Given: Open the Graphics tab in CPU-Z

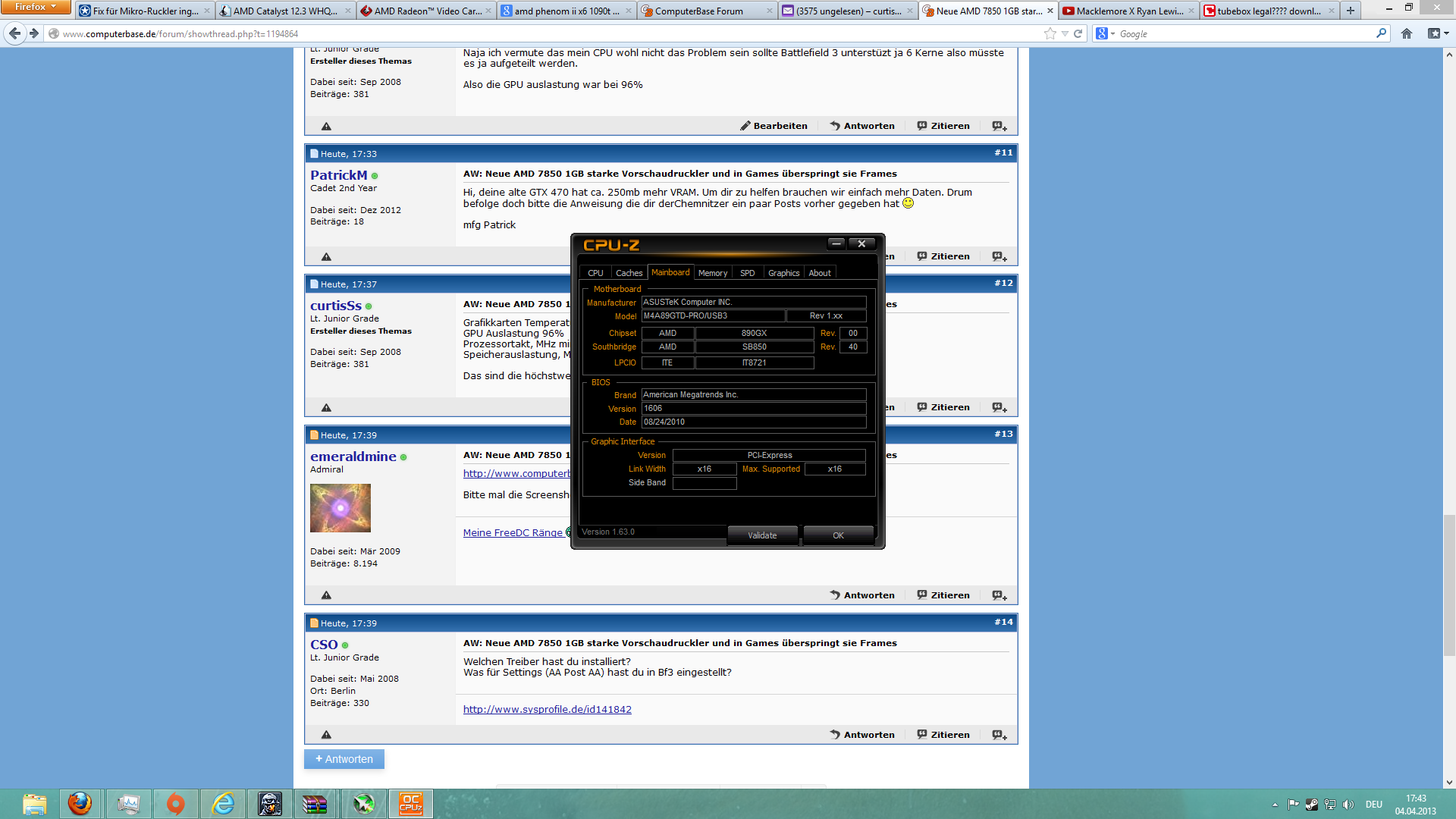Looking at the screenshot, I should 783,273.
